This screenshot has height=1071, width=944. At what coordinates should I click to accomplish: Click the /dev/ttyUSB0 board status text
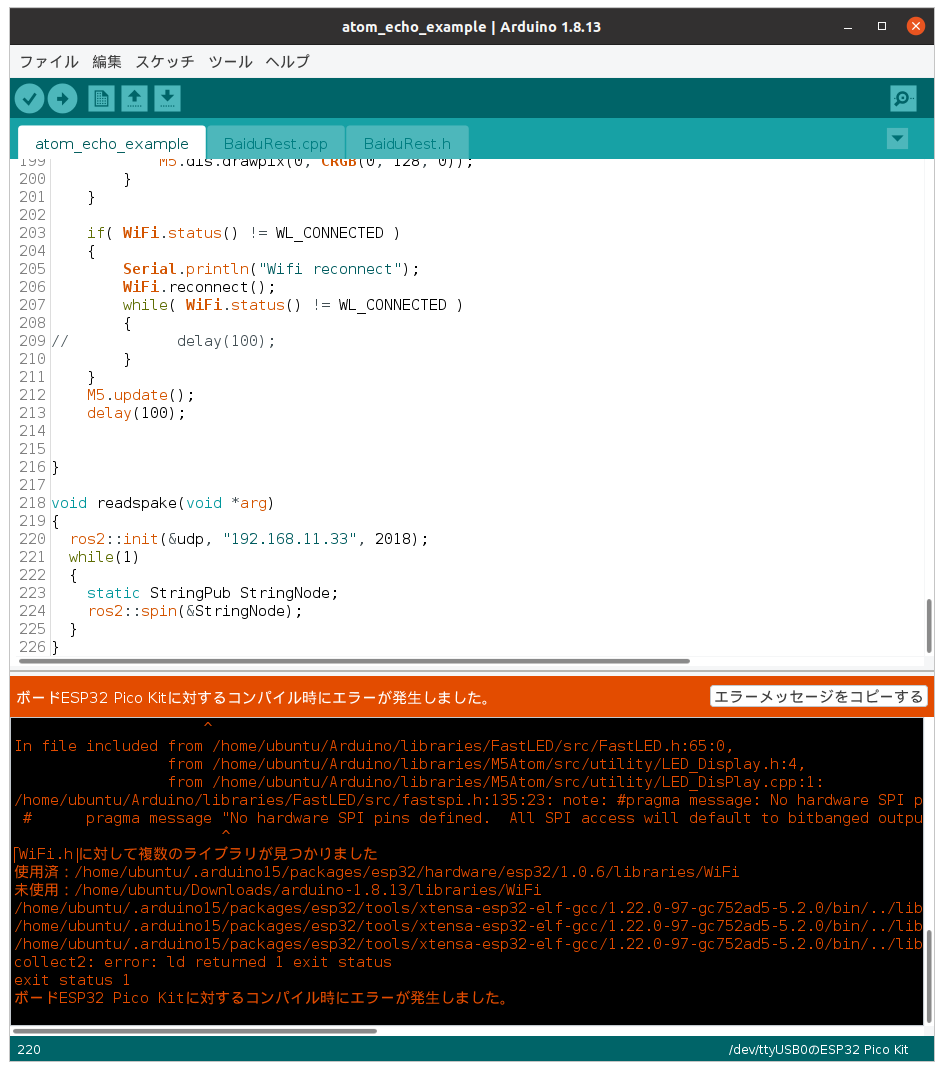coord(818,1049)
